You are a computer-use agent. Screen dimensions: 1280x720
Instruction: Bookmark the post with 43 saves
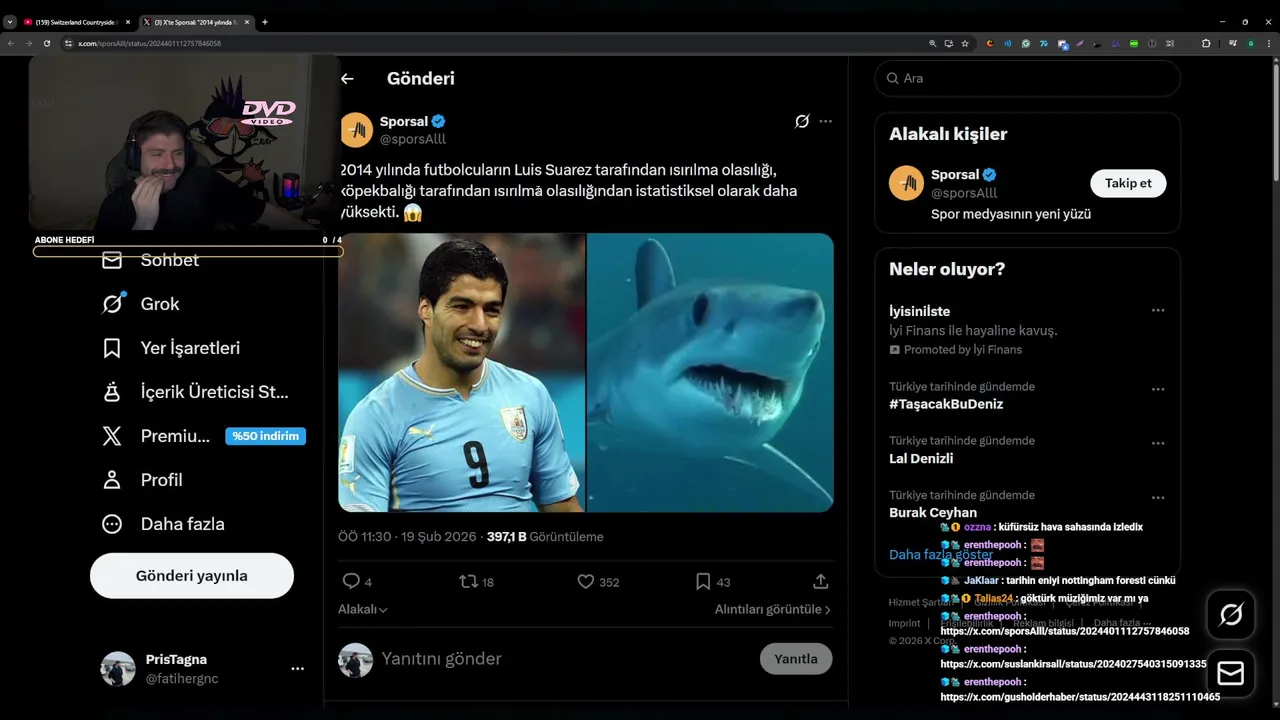coord(713,581)
